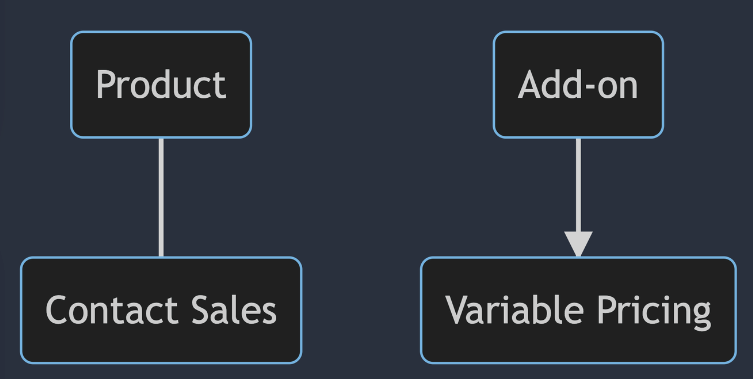This screenshot has width=753, height=379.
Task: Click the "Add-on" text label
Action: tap(578, 85)
